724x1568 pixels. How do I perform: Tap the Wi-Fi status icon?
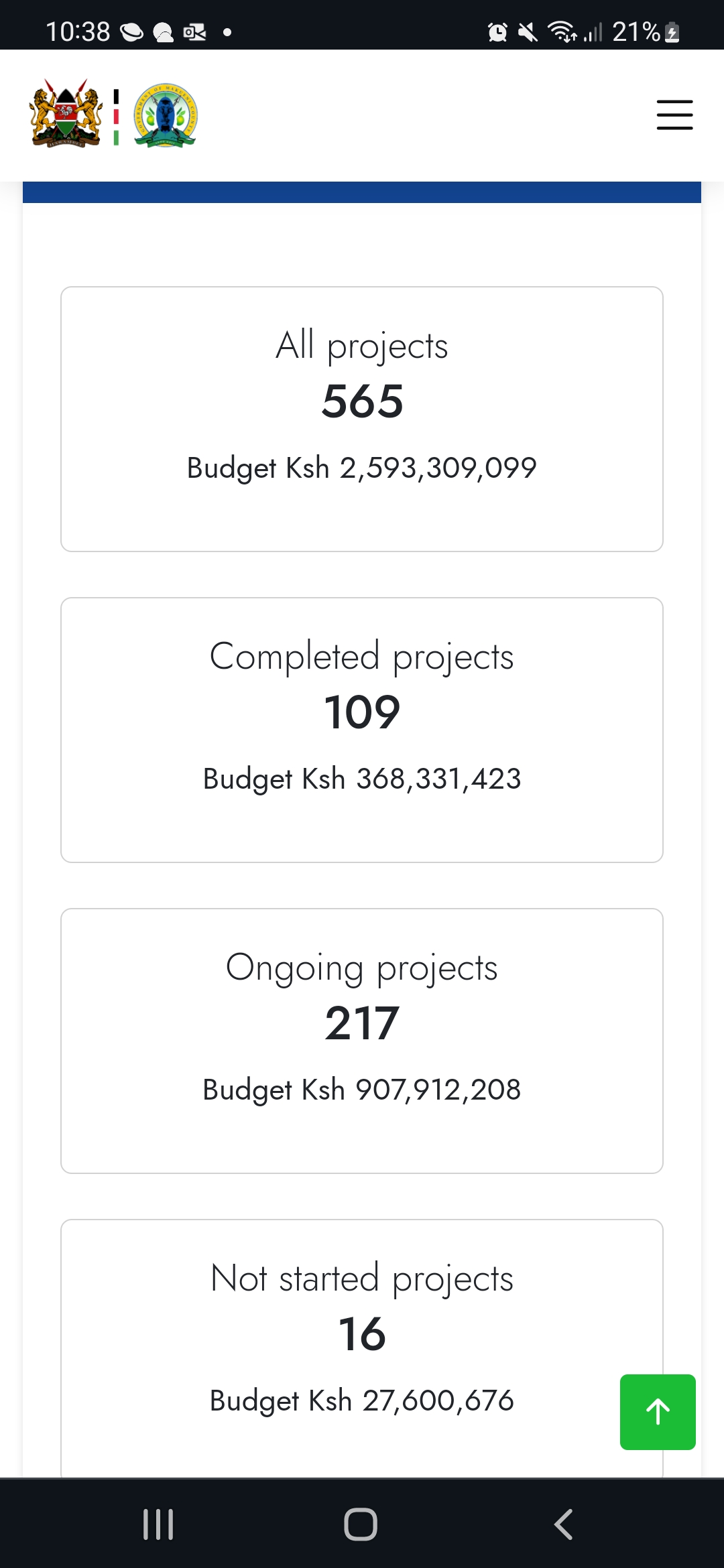562,31
